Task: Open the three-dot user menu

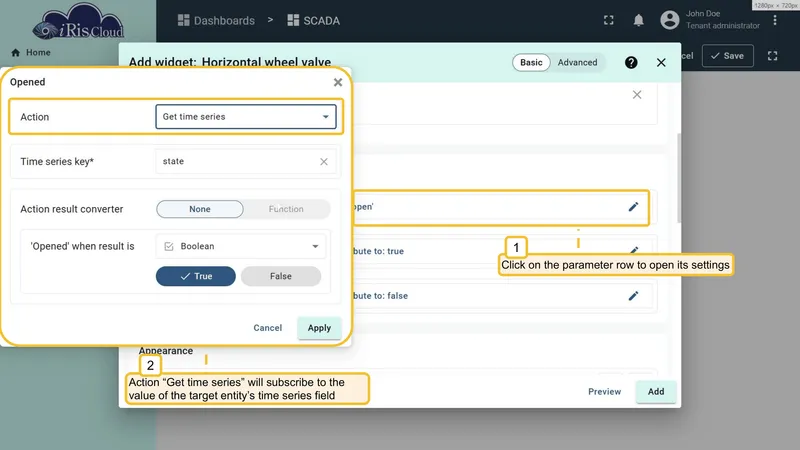Action: coord(774,20)
